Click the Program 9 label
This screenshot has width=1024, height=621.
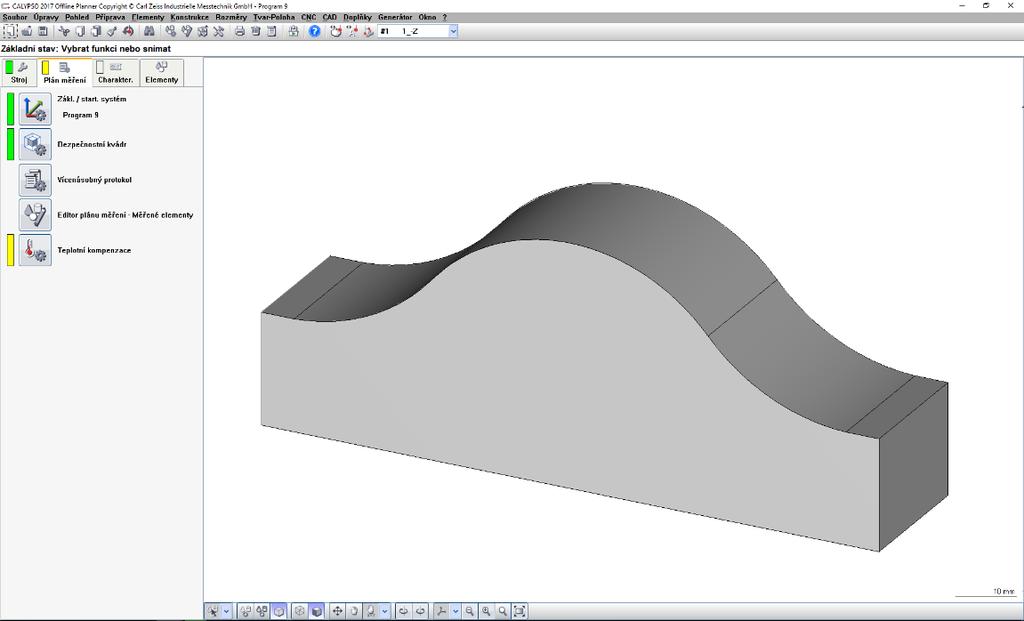tap(80, 115)
